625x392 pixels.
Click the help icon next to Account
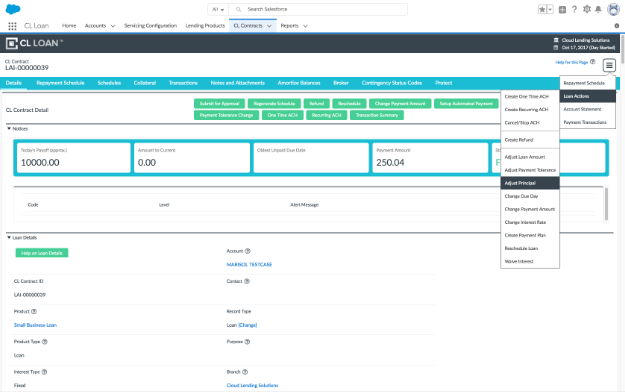pos(248,251)
